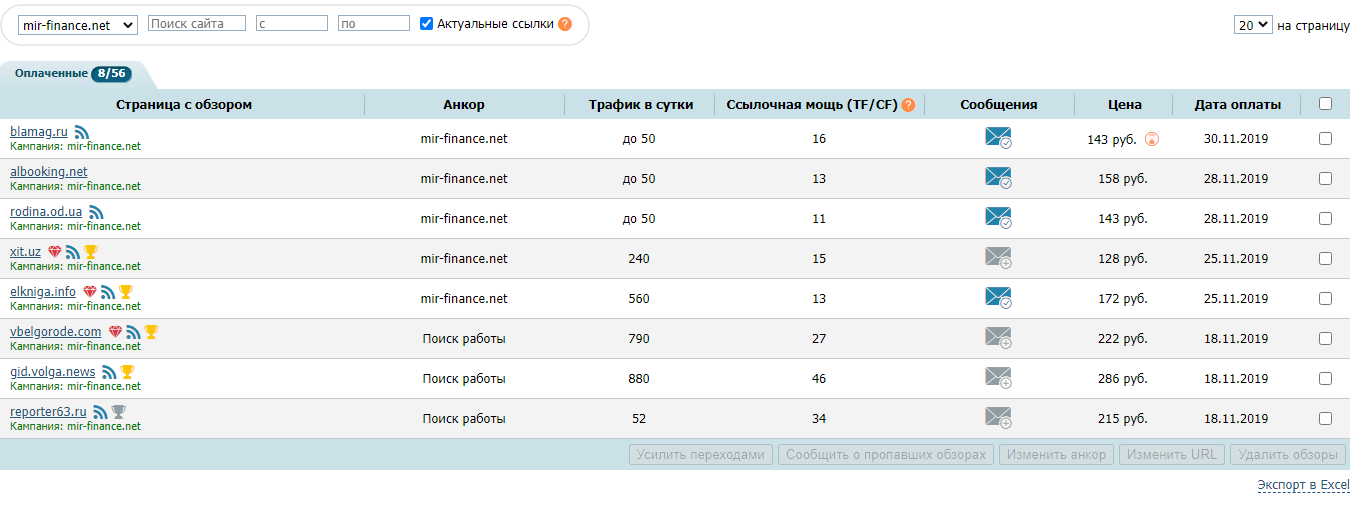Click the Изменить URL button
This screenshot has height=506, width=1366.
tap(1172, 454)
